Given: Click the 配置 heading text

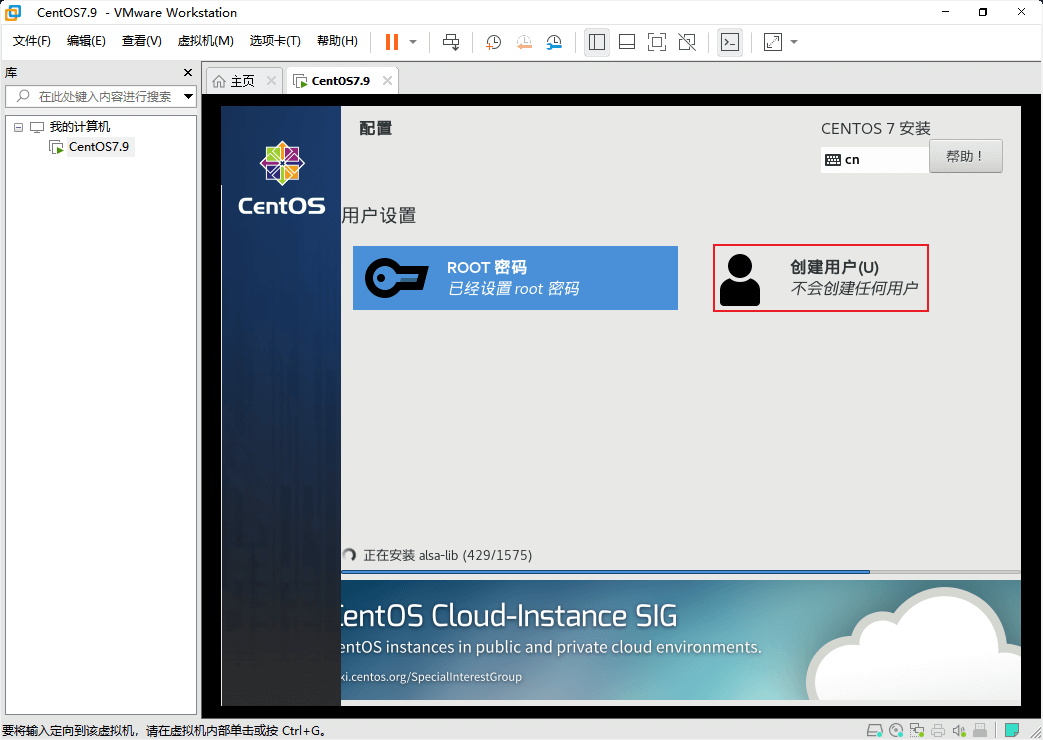Looking at the screenshot, I should (x=376, y=128).
